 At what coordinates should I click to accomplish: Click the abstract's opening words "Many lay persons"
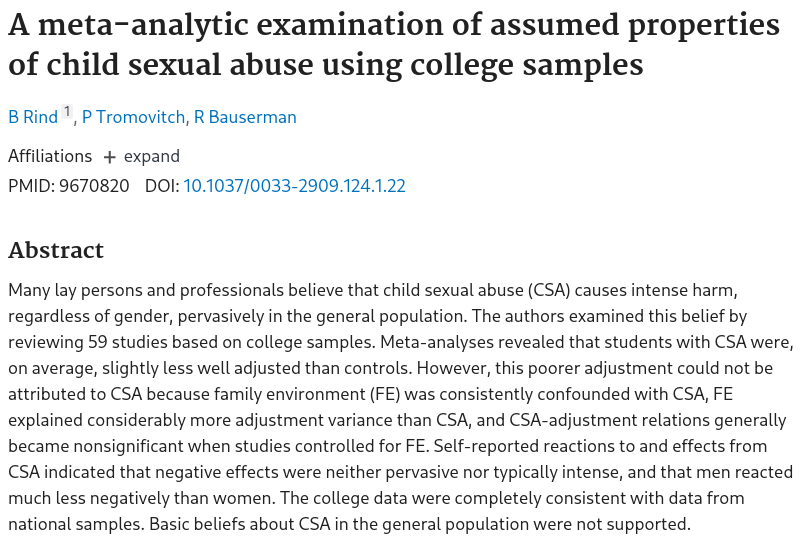click(70, 290)
